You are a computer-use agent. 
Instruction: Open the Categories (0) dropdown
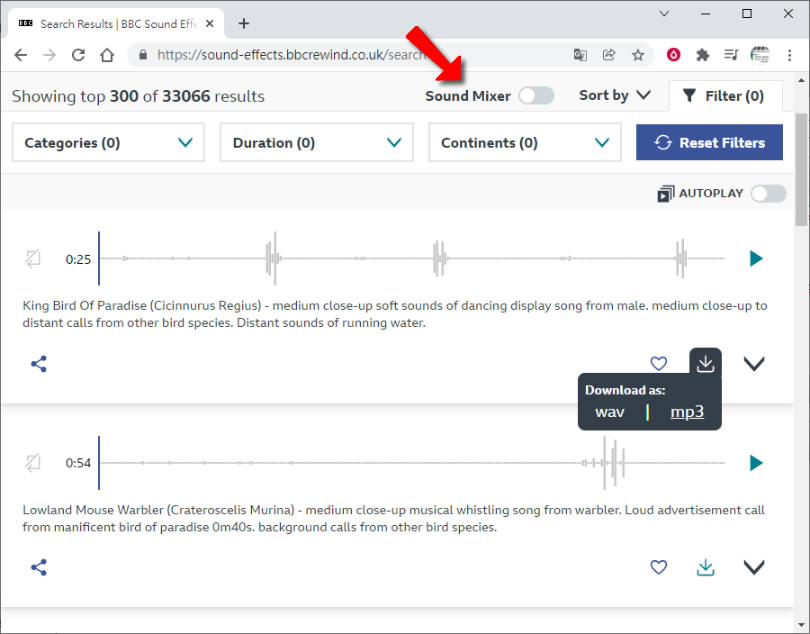(108, 142)
